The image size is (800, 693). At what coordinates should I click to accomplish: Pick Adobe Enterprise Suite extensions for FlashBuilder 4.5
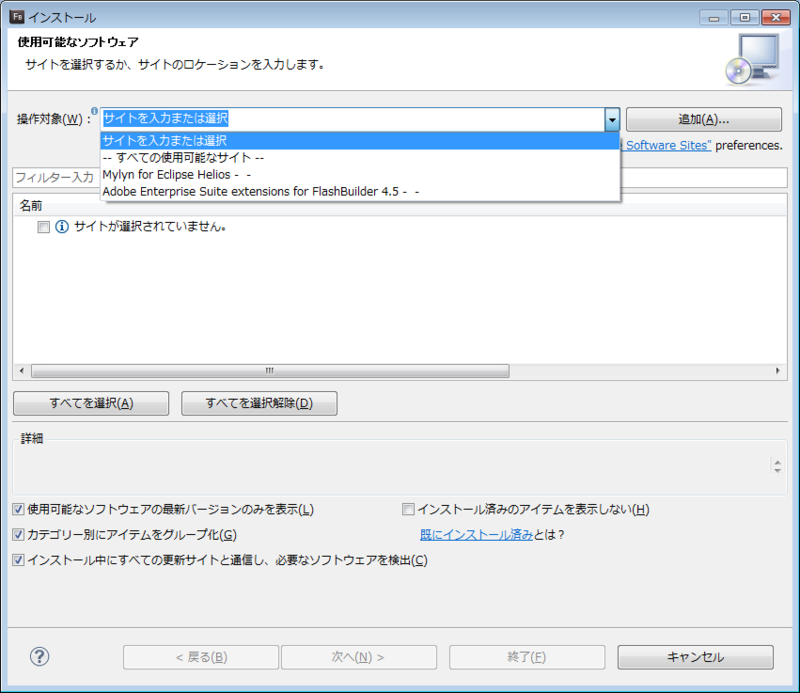coord(360,191)
